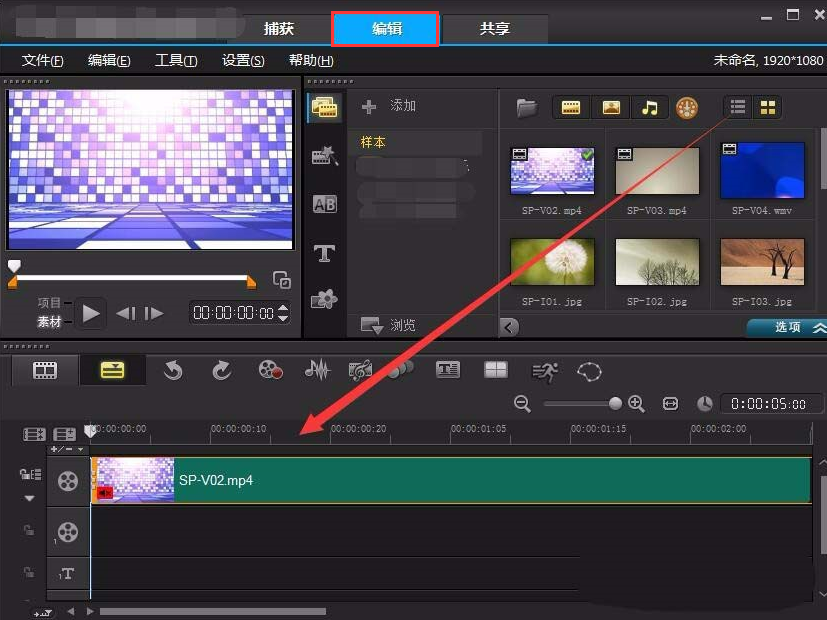Open the AB title library icon
Image resolution: width=827 pixels, height=620 pixels.
(324, 204)
